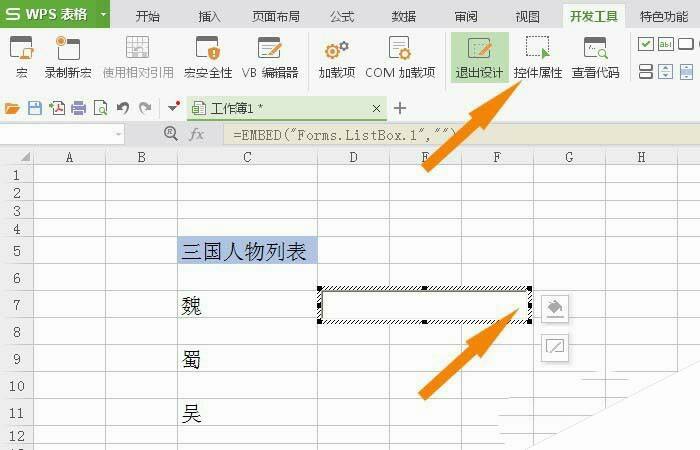The width and height of the screenshot is (700, 450).
Task: Click the magnifier icon beside fx
Action: [x=171, y=133]
